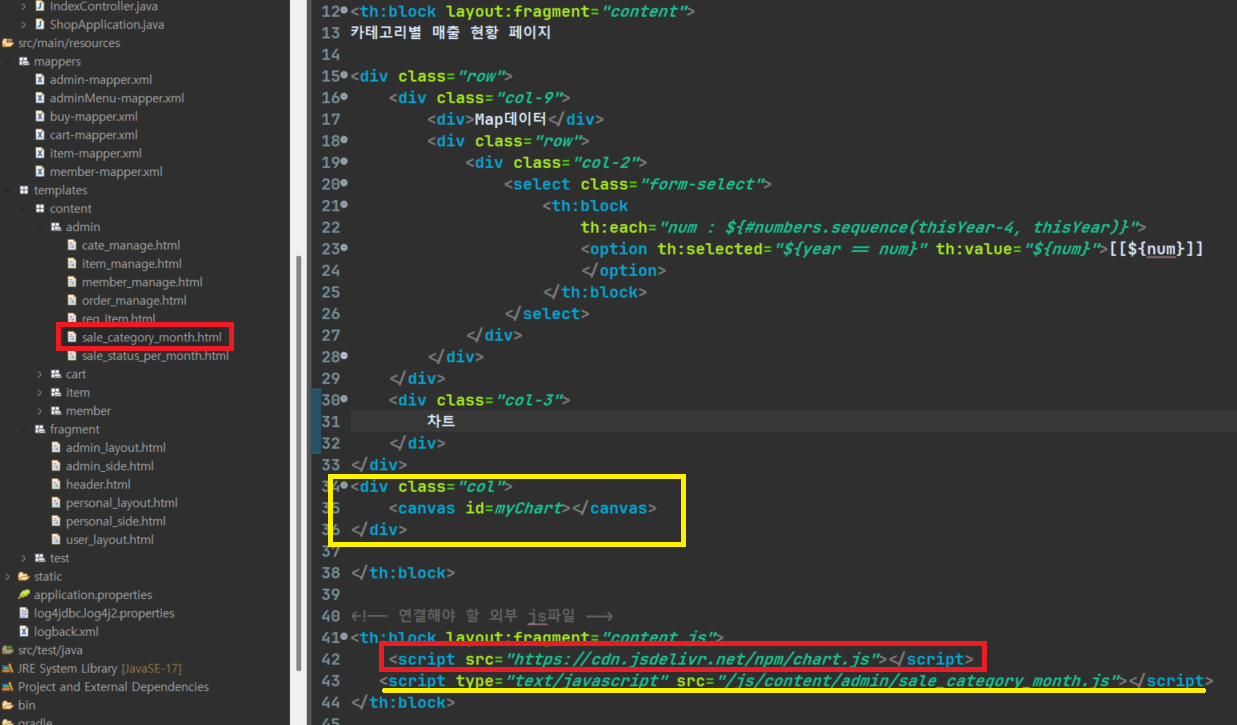Fold the select element at line 20

[x=345, y=184]
